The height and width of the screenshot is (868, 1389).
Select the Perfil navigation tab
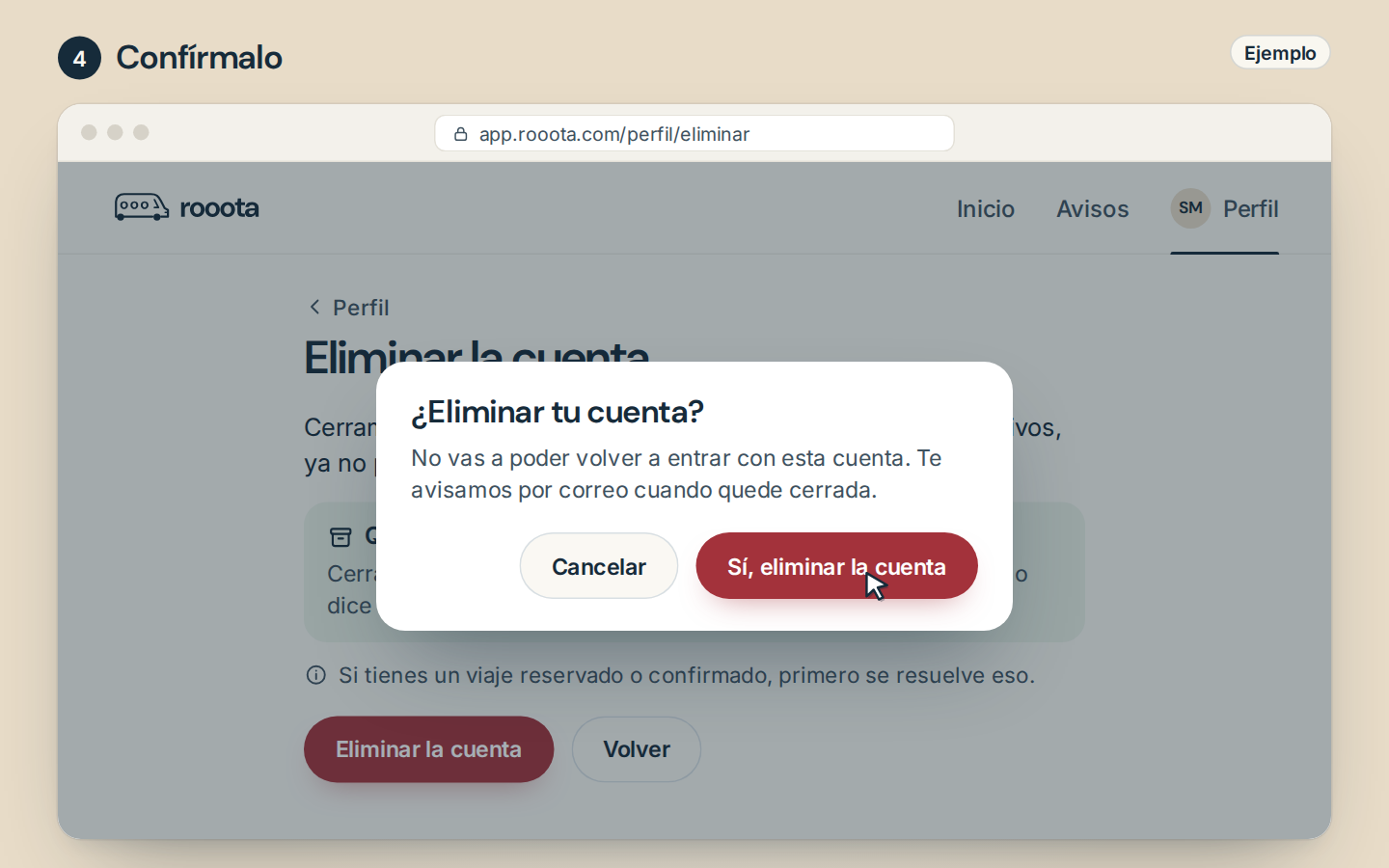[1225, 208]
